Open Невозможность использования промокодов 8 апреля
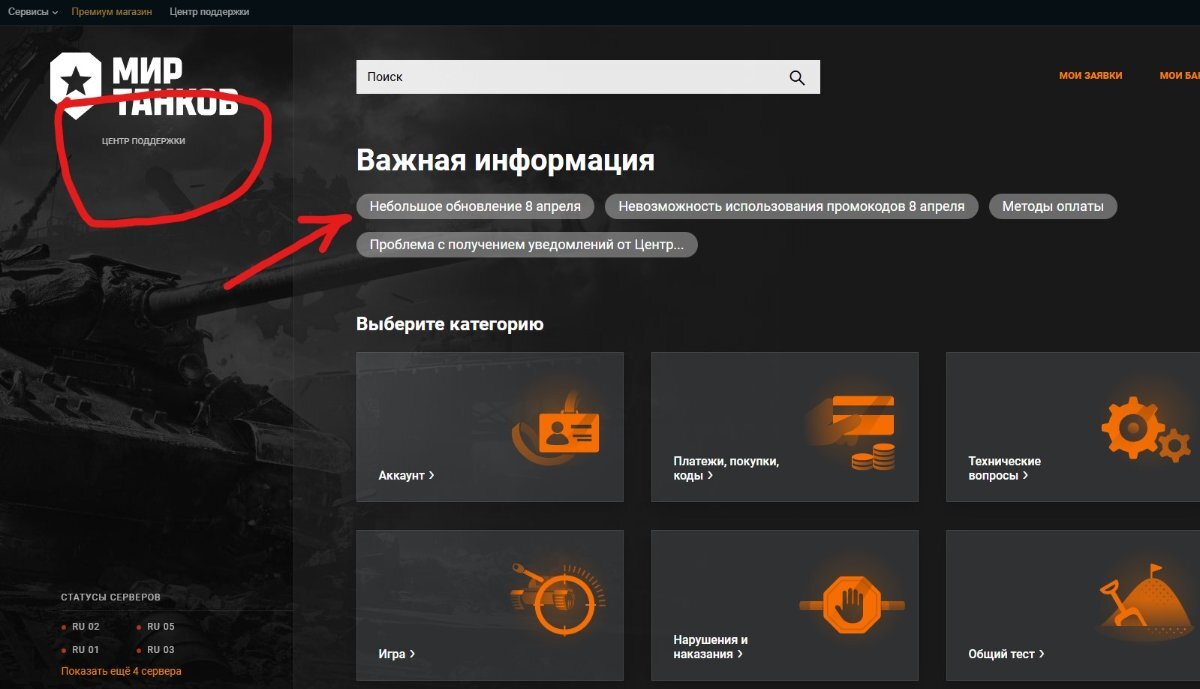Viewport: 1200px width, 689px height. click(x=792, y=206)
